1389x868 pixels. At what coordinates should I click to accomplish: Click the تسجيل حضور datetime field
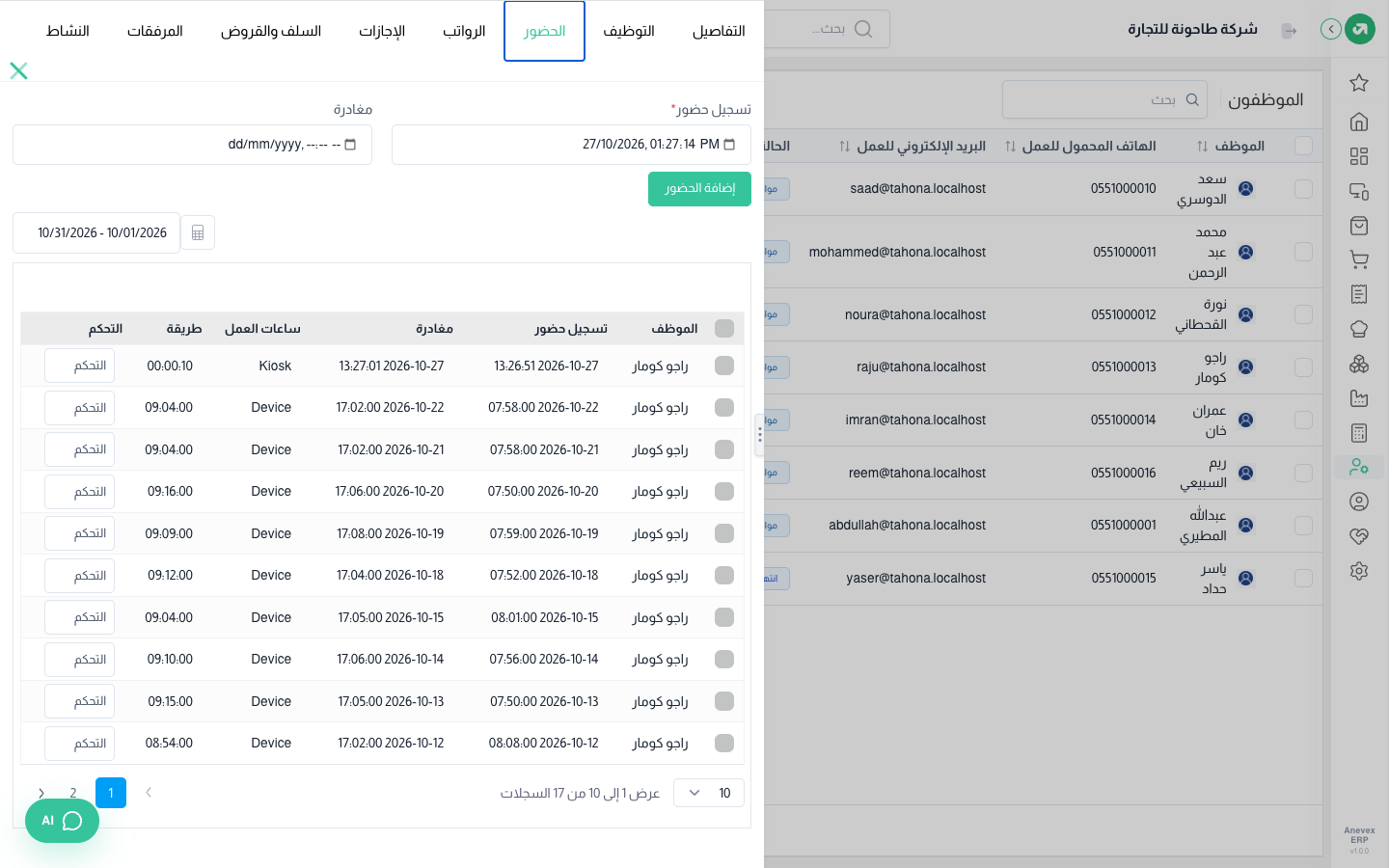(x=571, y=145)
